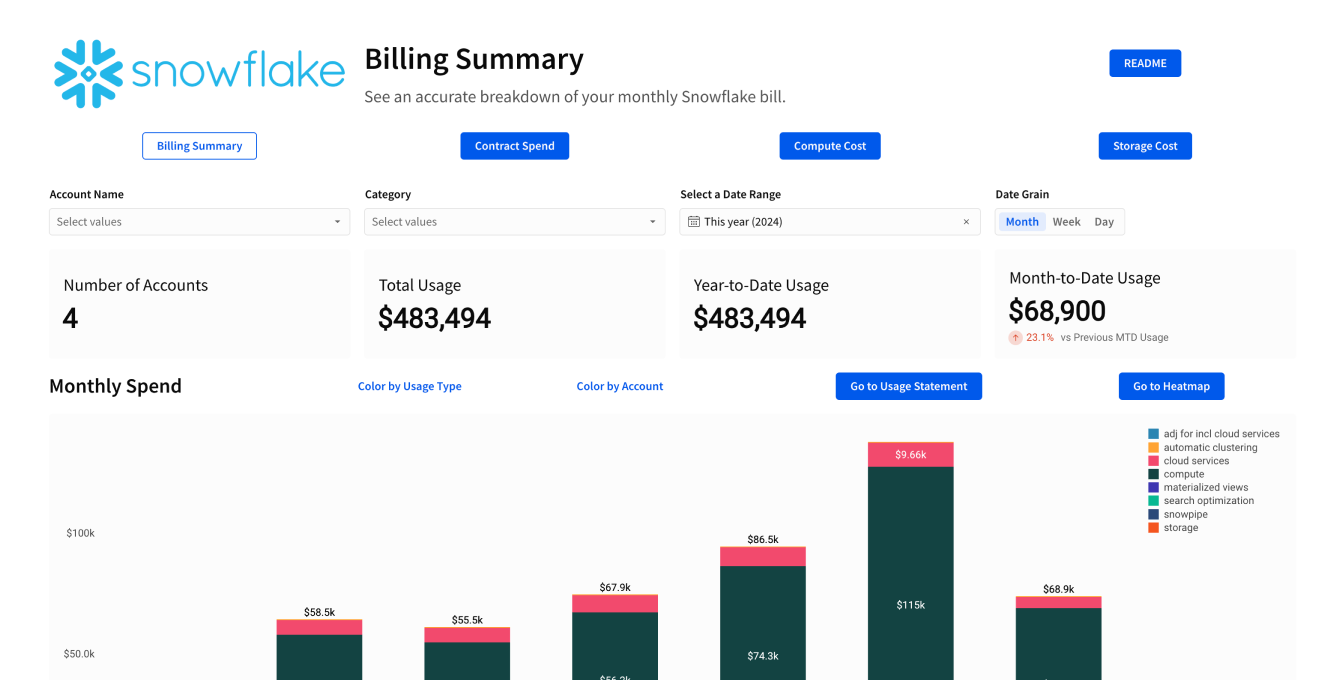Click the Total Usage card heading
1340x680 pixels.
point(420,285)
